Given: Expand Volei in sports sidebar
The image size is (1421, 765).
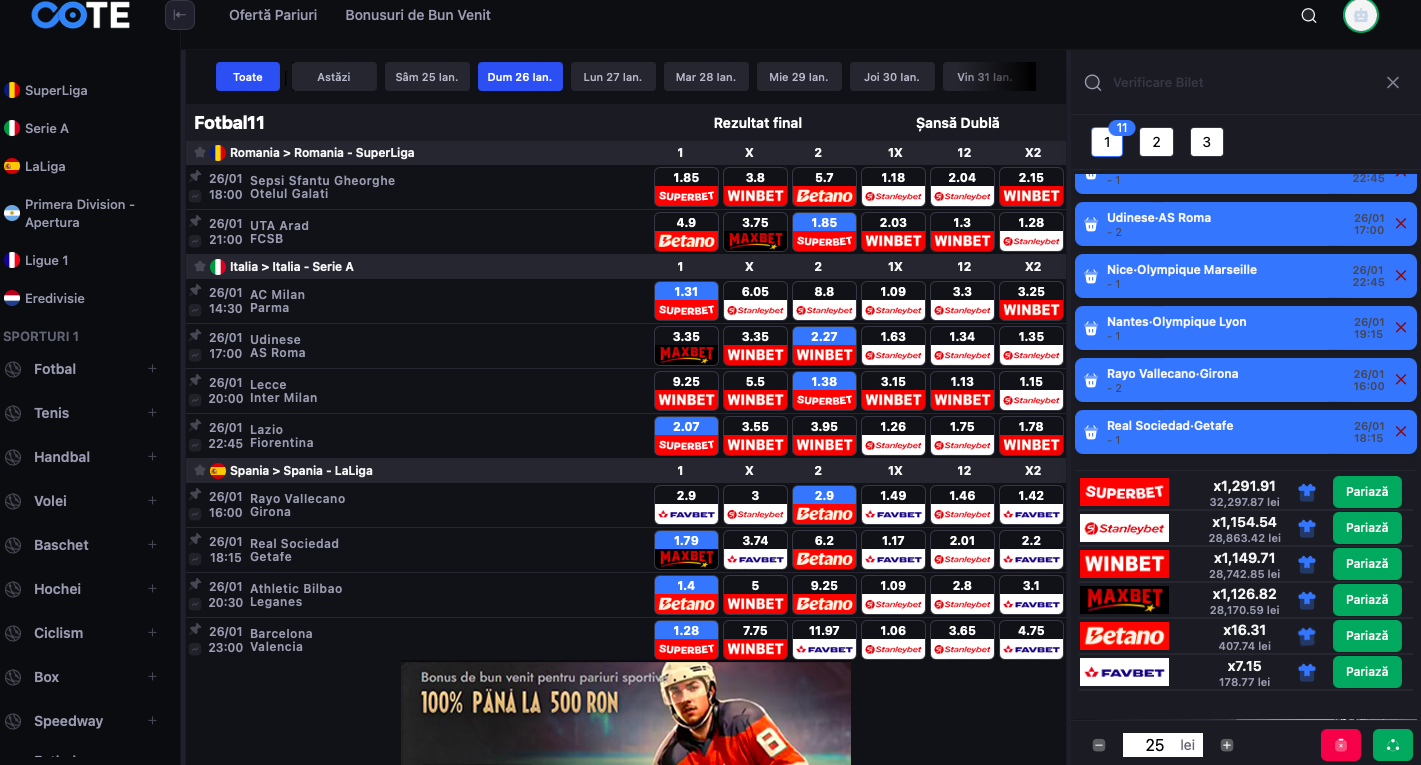Looking at the screenshot, I should pos(152,501).
